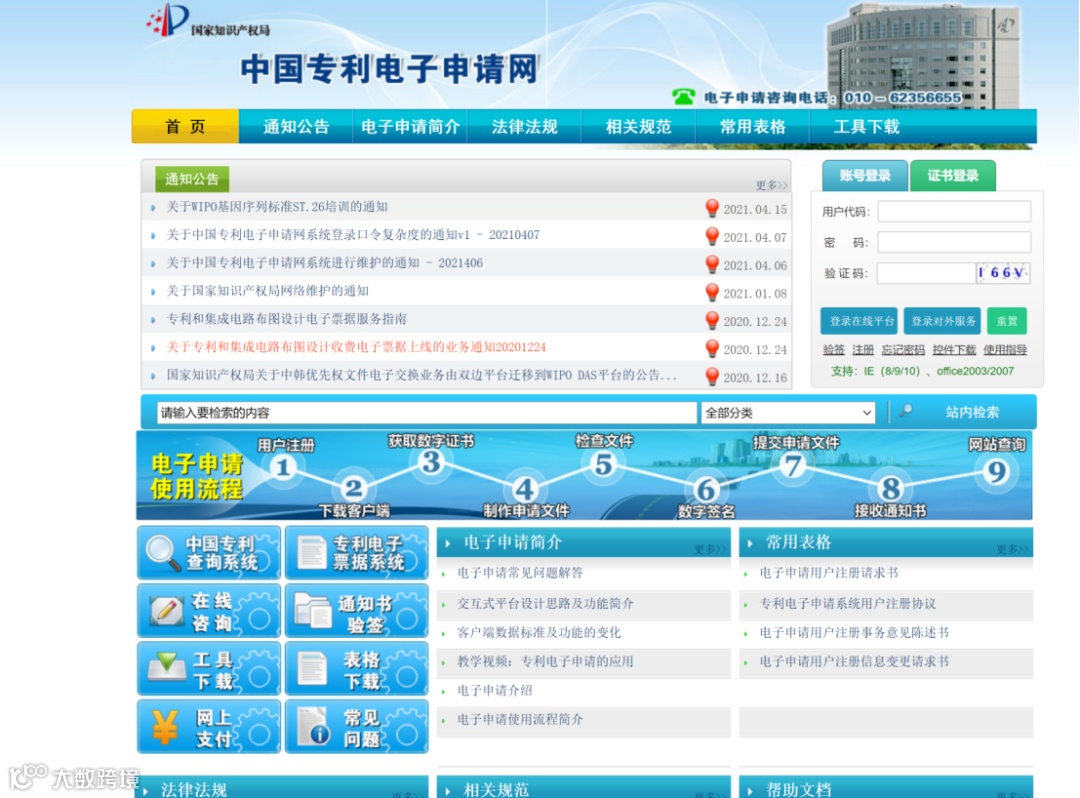This screenshot has height=798, width=1080.
Task: Open the 通知公告 navigation item
Action: pyautogui.click(x=296, y=127)
